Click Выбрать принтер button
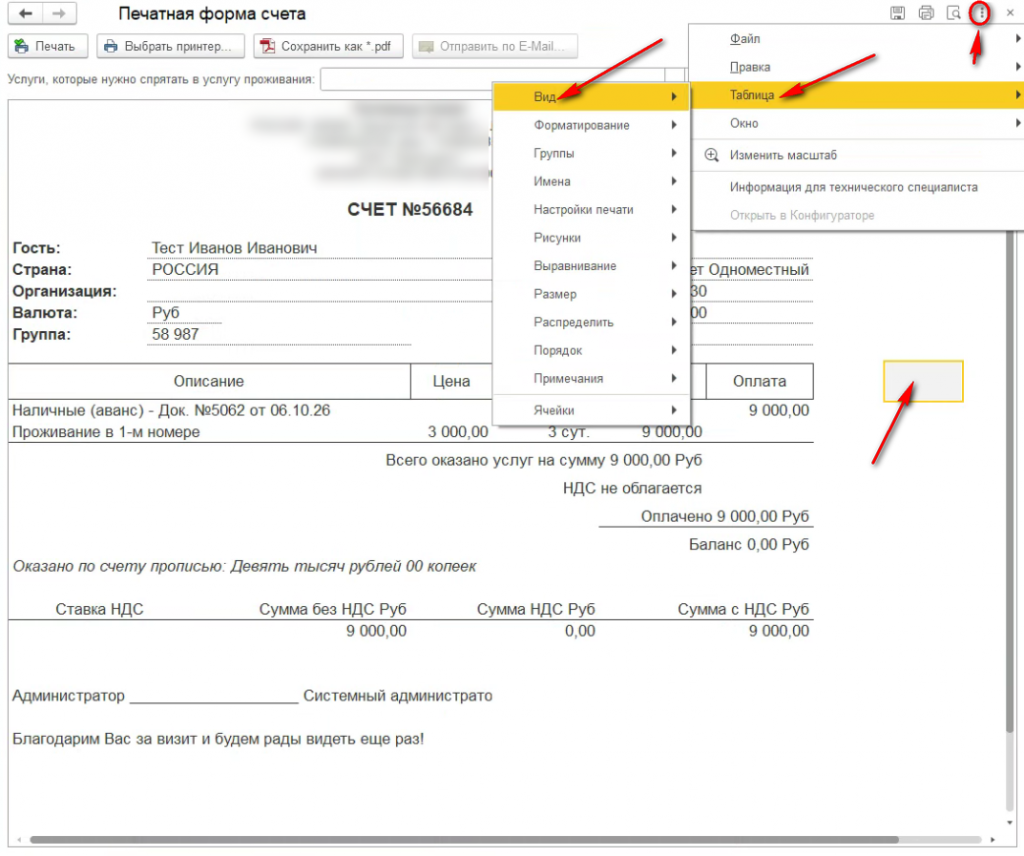 coord(170,46)
